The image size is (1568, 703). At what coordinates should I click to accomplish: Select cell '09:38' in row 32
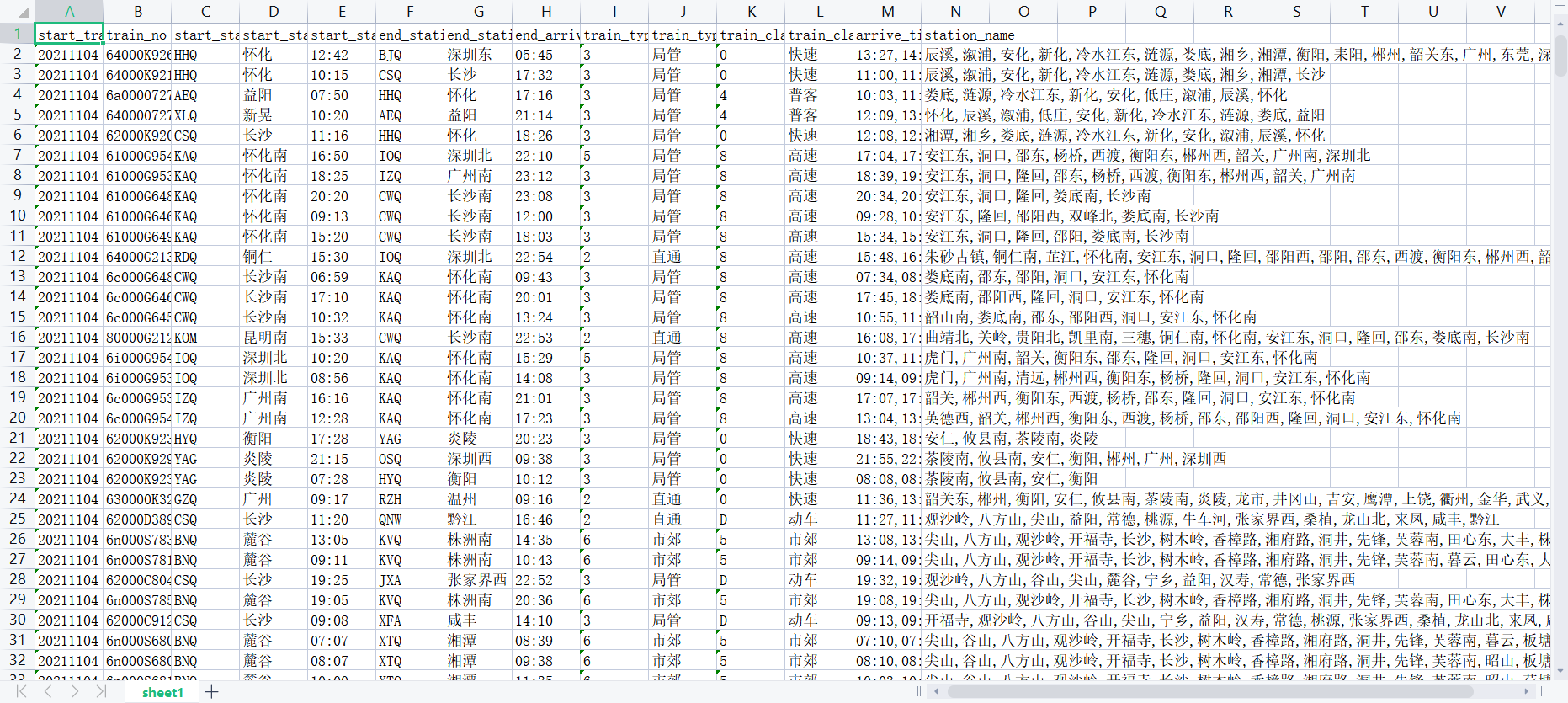click(x=546, y=661)
